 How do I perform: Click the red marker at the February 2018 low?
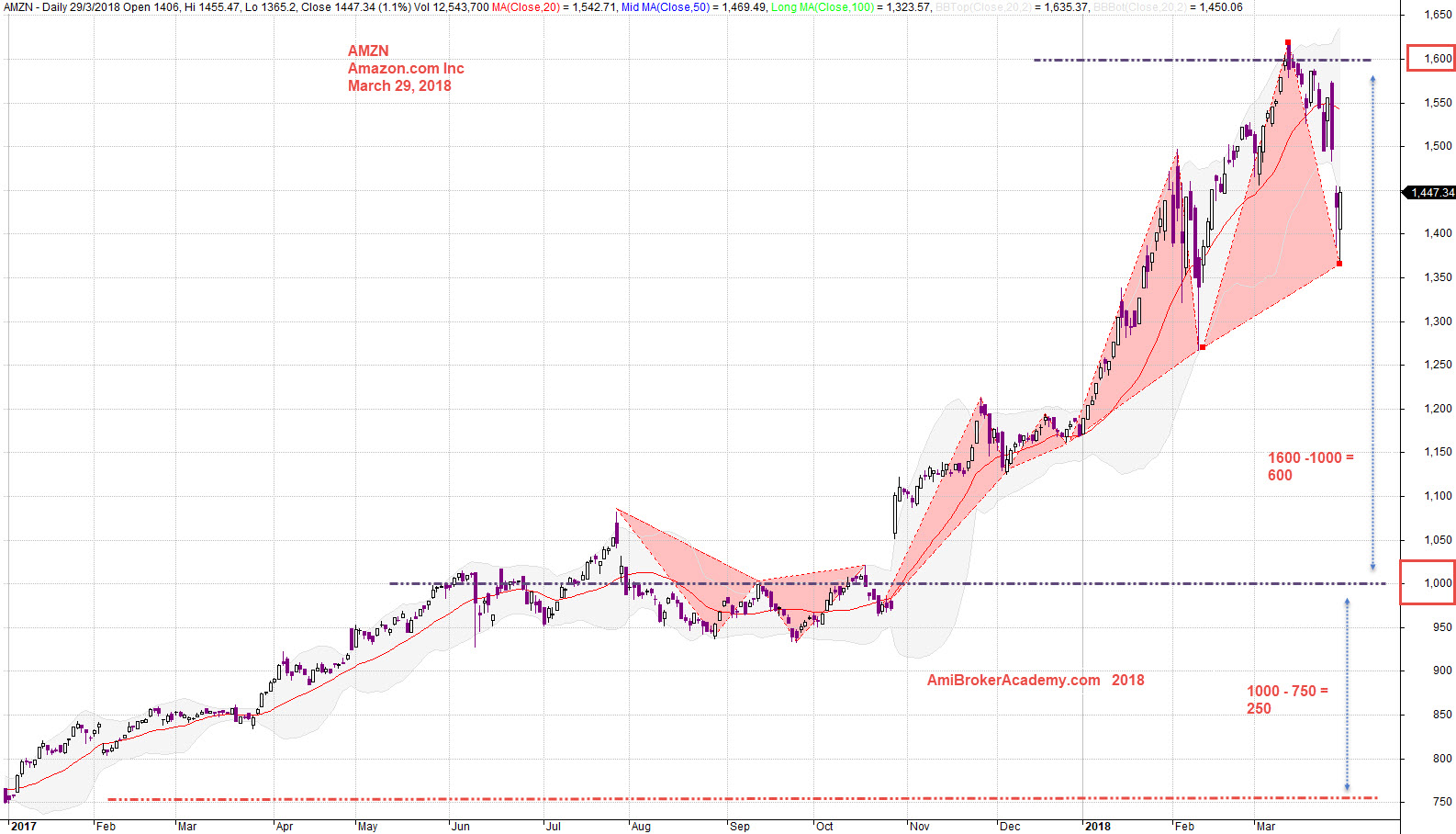point(1203,347)
